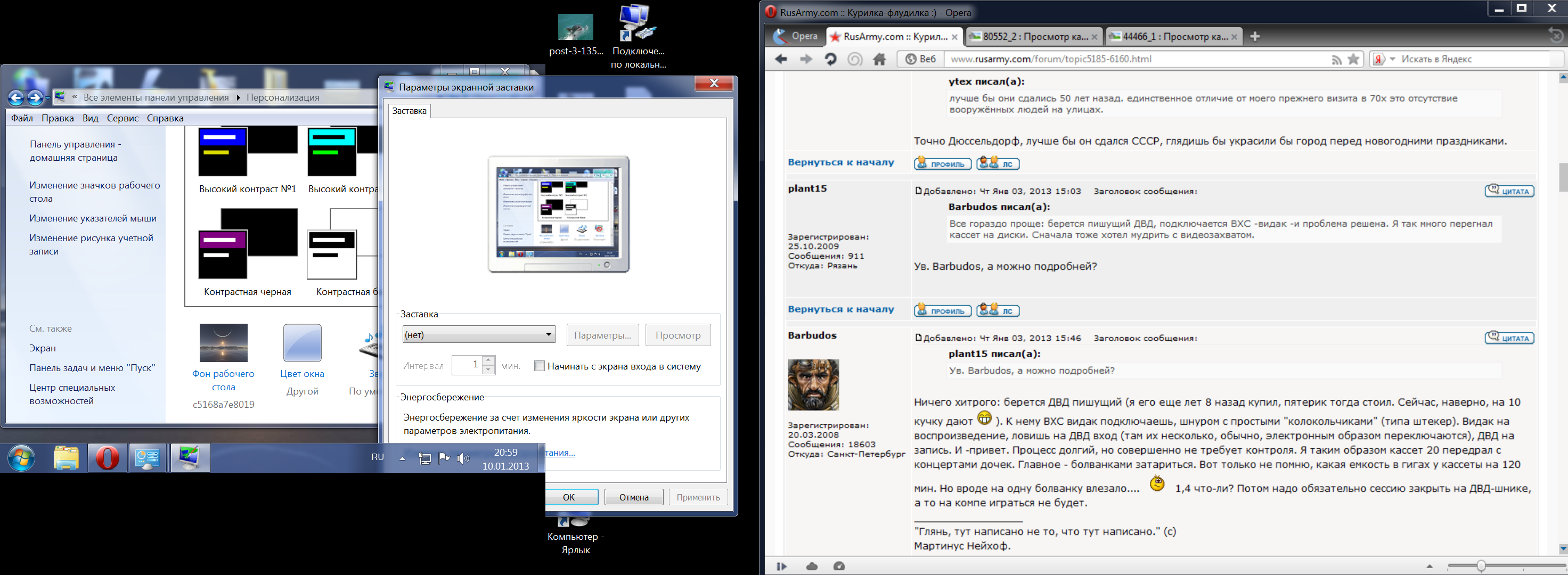
Task: Open the Windows Start button
Action: [21, 458]
